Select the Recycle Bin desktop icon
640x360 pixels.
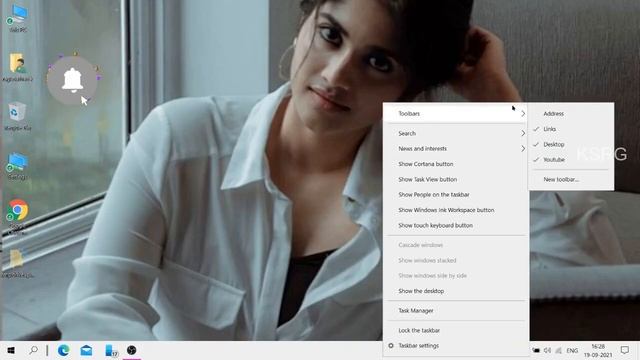[17, 116]
